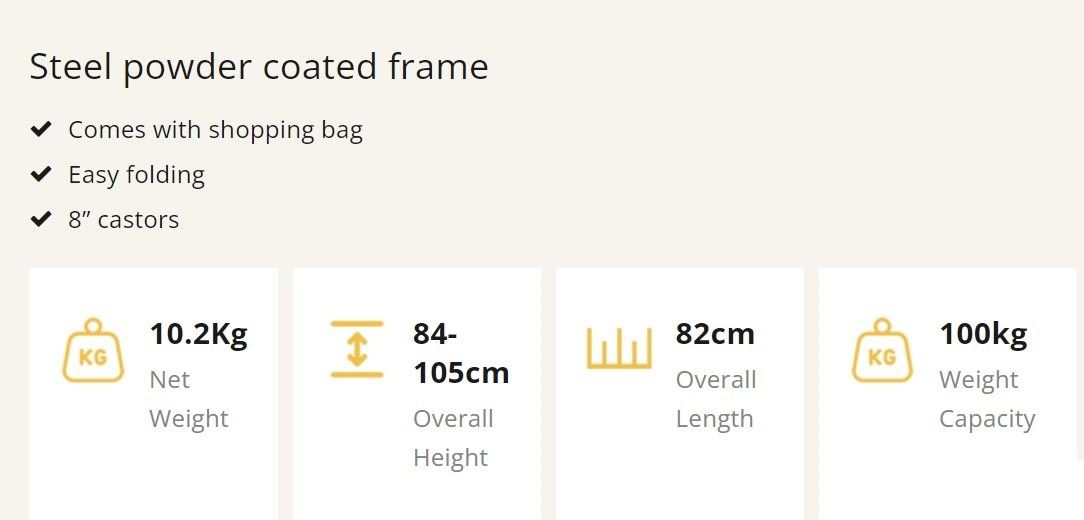Click the 'Overall Length' label
This screenshot has height=520, width=1084.
(715, 399)
